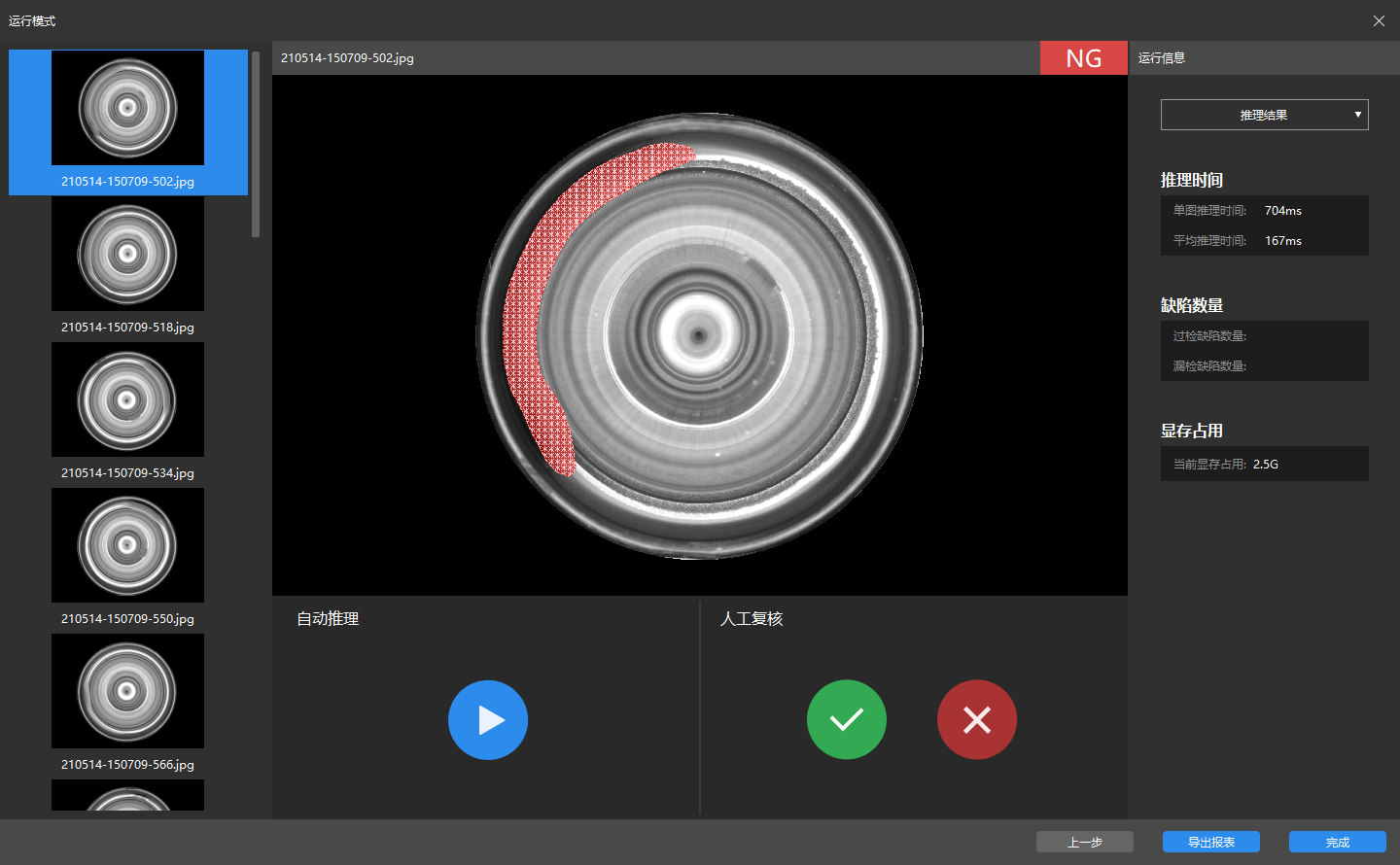Click the 运行模式 window title

pyautogui.click(x=32, y=20)
